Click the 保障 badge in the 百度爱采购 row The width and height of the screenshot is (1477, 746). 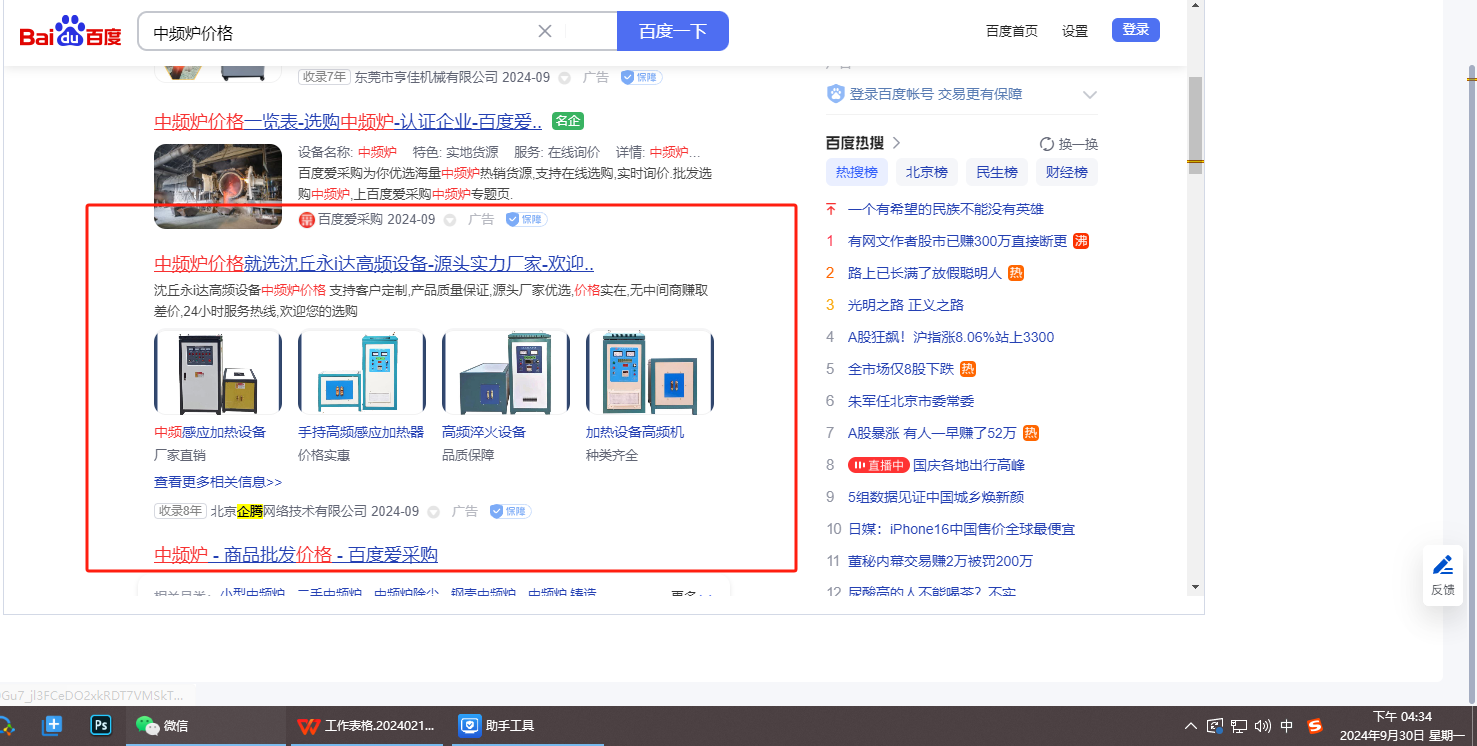click(x=526, y=219)
